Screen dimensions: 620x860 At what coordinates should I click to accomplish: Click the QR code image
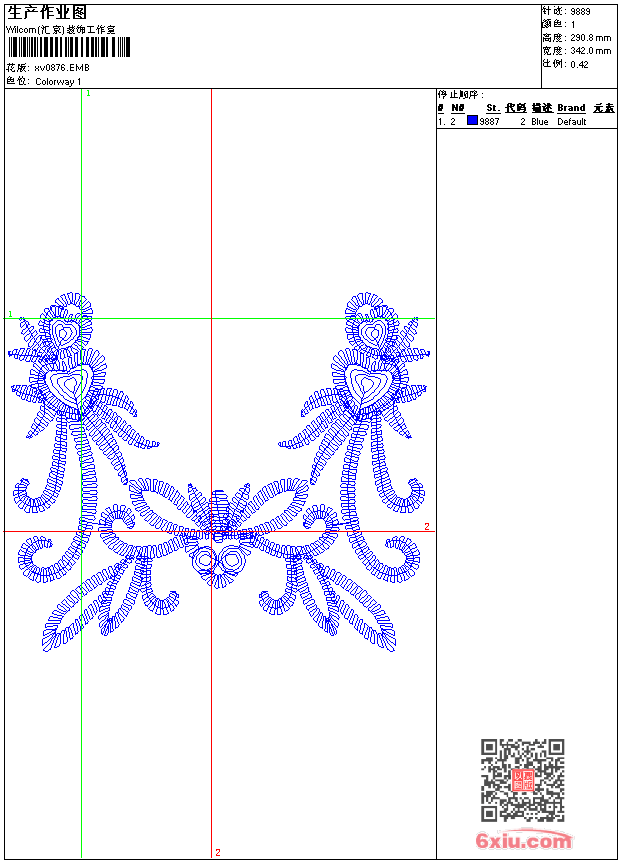pyautogui.click(x=523, y=780)
